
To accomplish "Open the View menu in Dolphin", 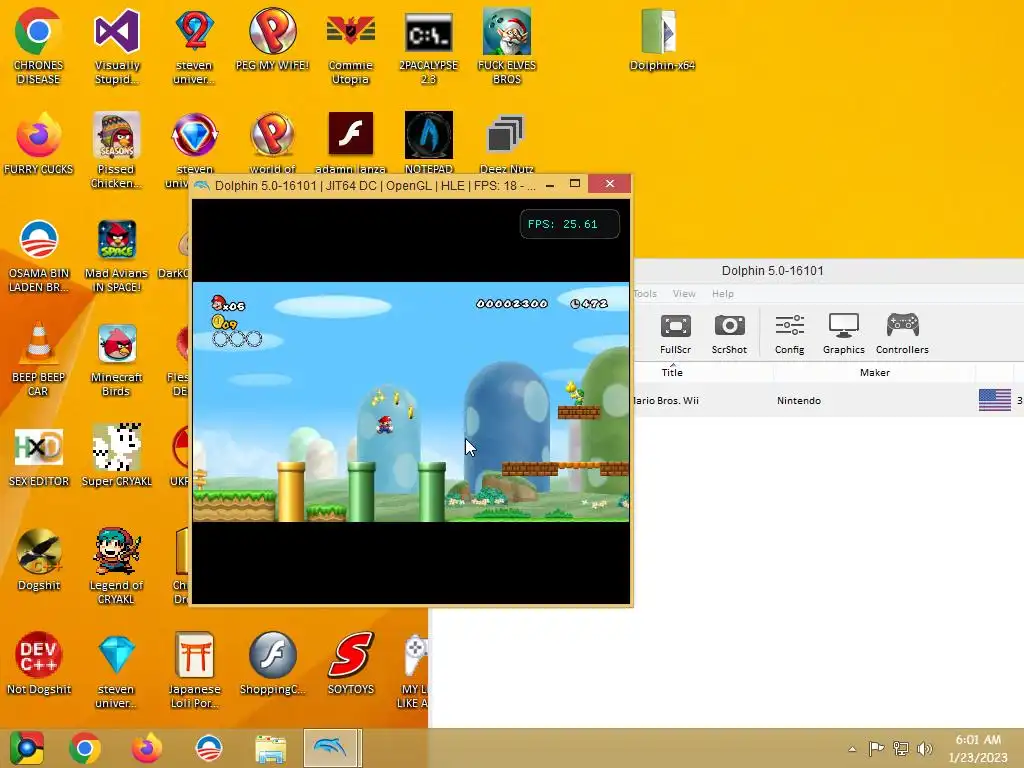I will point(684,294).
